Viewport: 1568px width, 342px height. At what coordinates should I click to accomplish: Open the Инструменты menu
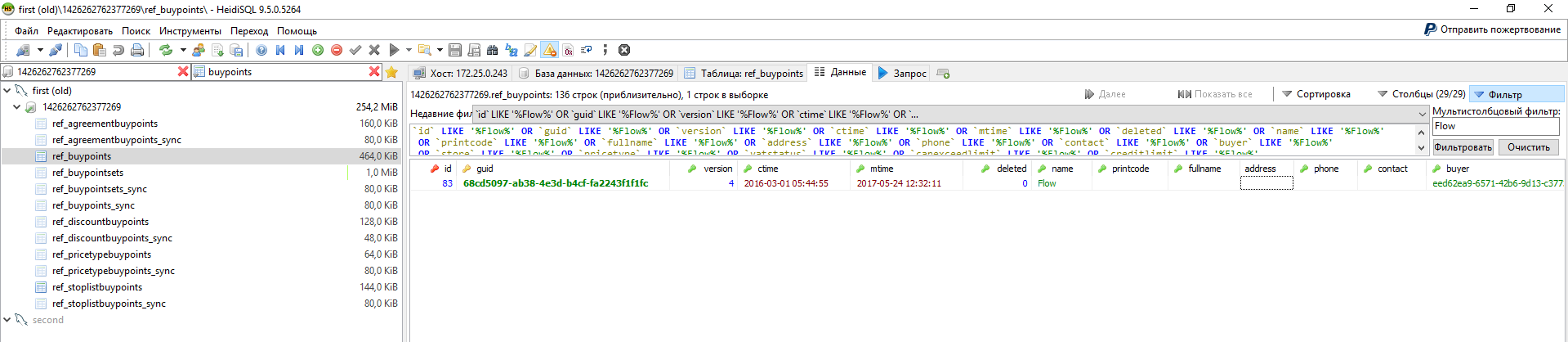click(190, 30)
